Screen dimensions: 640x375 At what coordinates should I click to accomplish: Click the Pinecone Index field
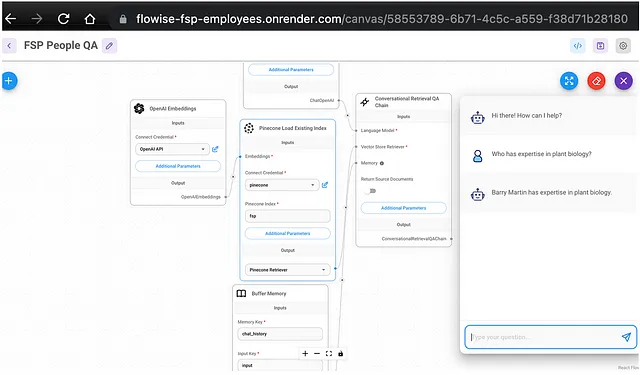pyautogui.click(x=288, y=216)
